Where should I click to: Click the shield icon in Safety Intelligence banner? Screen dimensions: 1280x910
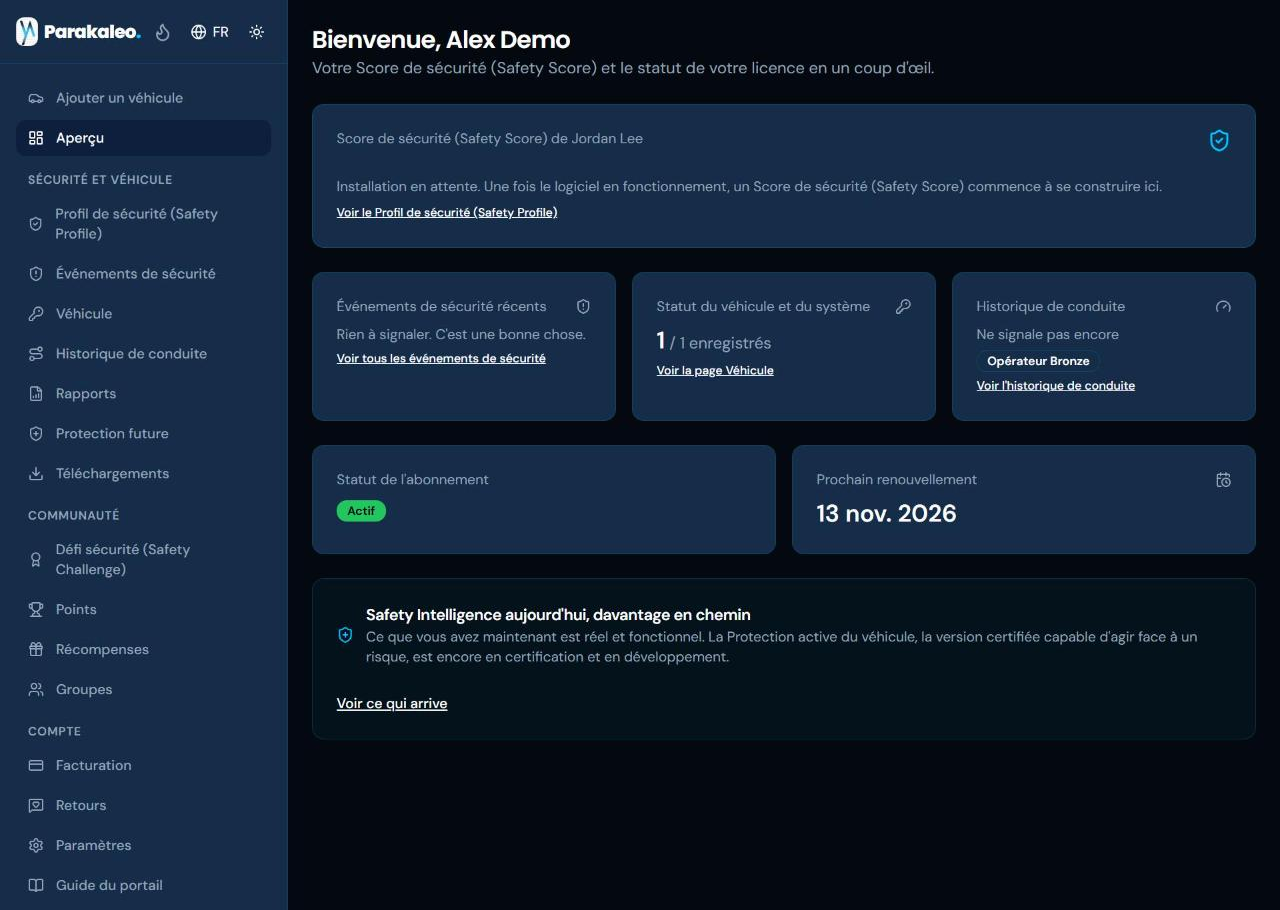[x=345, y=635]
